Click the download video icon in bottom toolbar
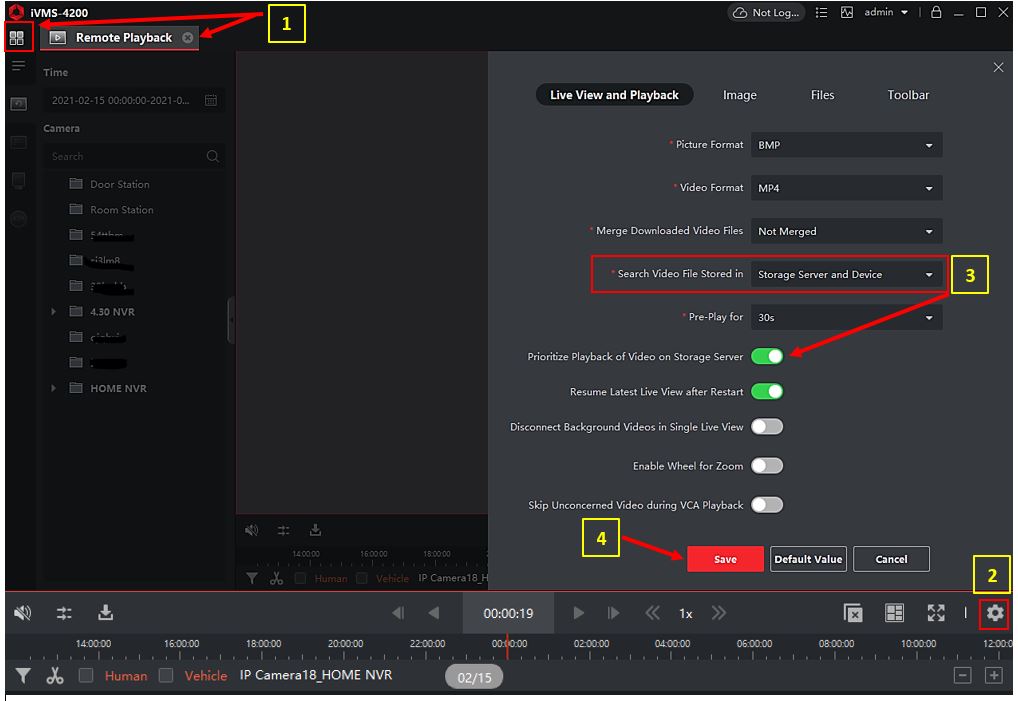Screen dimensions: 1018x701 pyautogui.click(x=106, y=613)
